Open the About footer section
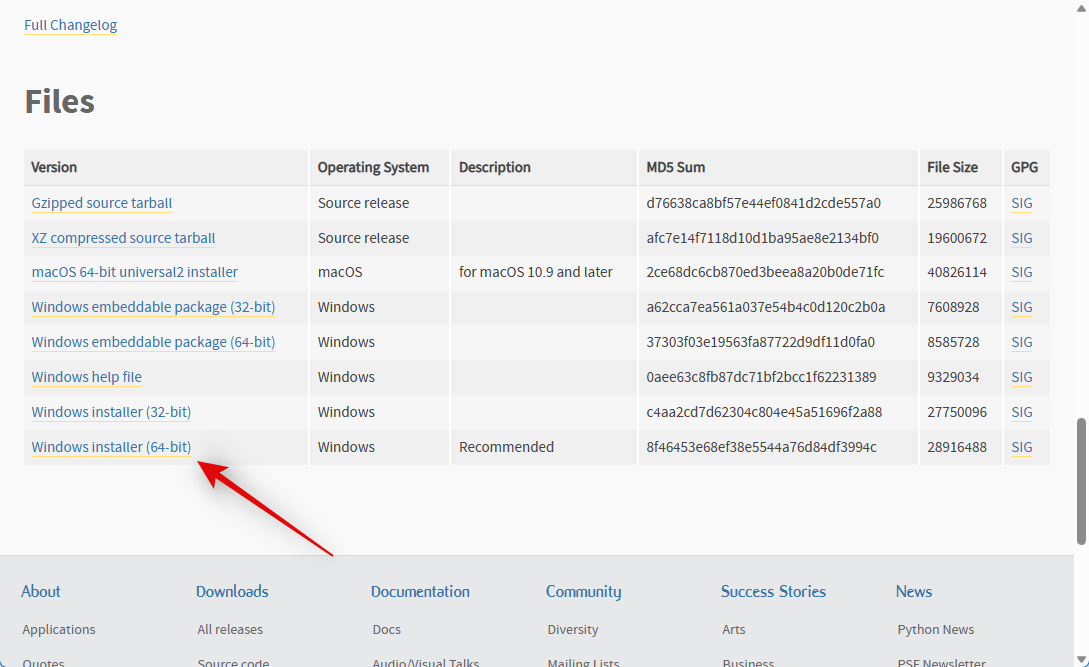Viewport: 1089px width, 667px height. pos(41,591)
